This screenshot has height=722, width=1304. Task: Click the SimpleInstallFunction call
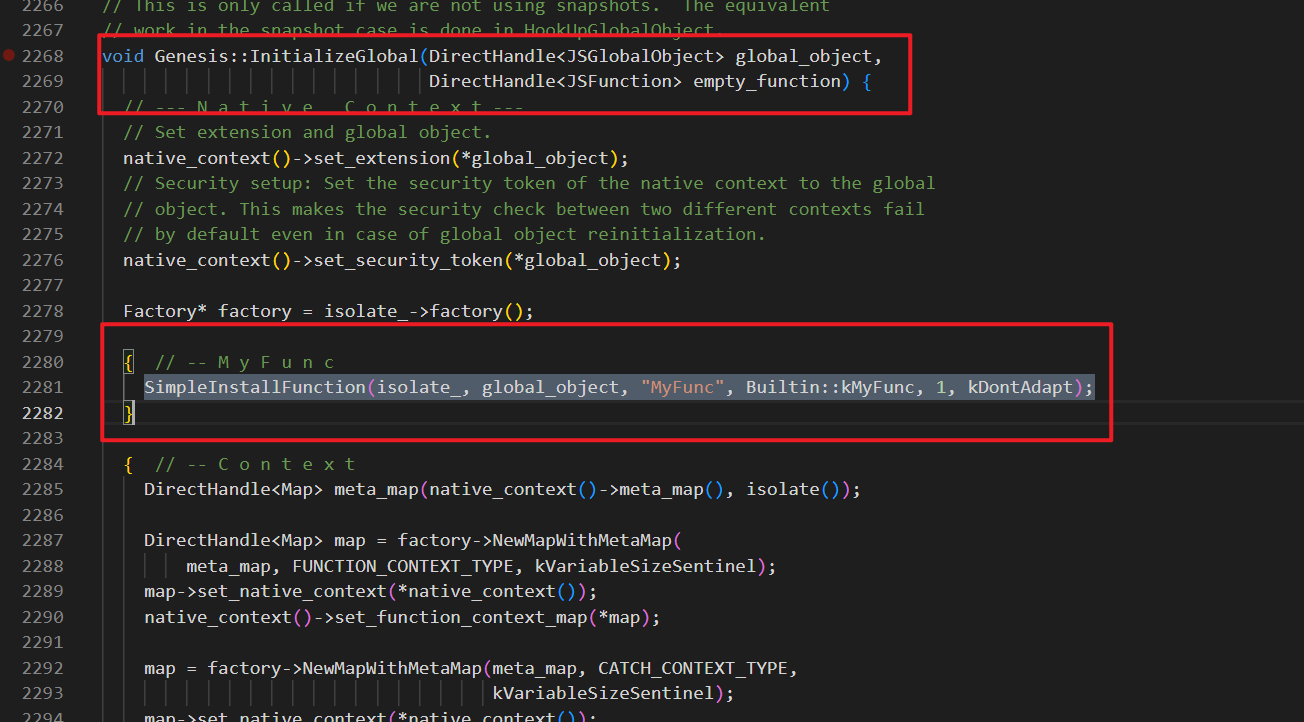[x=254, y=387]
